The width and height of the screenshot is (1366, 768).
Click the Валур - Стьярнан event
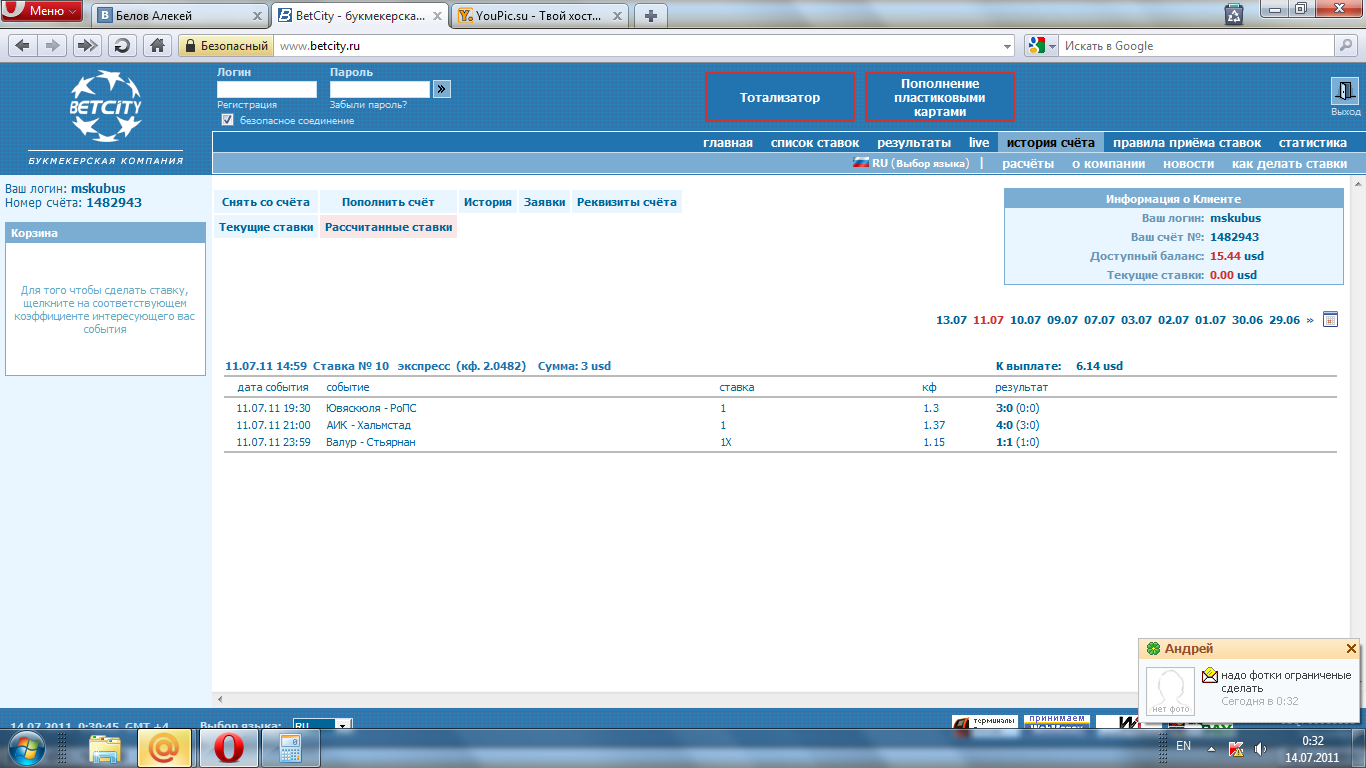point(371,442)
